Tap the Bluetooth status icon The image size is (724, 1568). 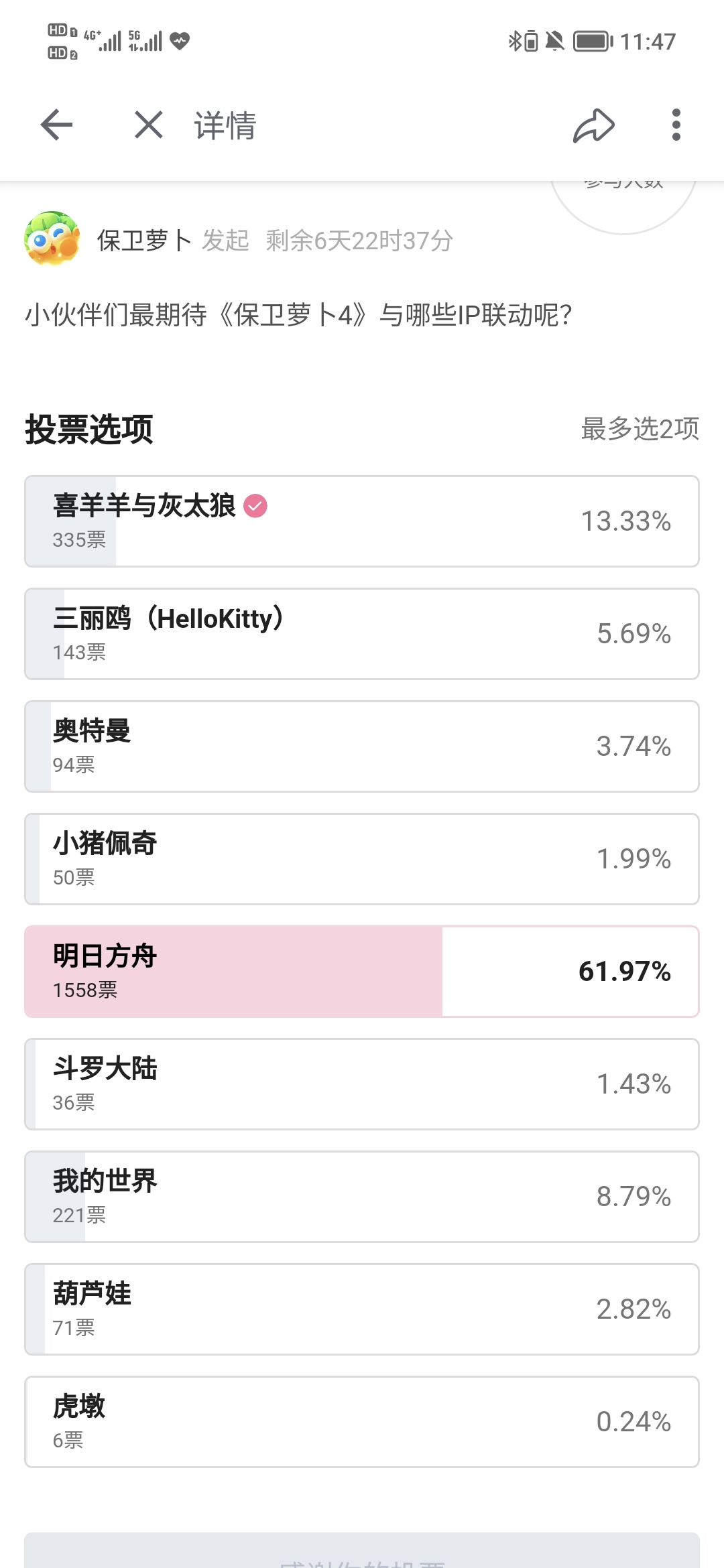pos(514,42)
